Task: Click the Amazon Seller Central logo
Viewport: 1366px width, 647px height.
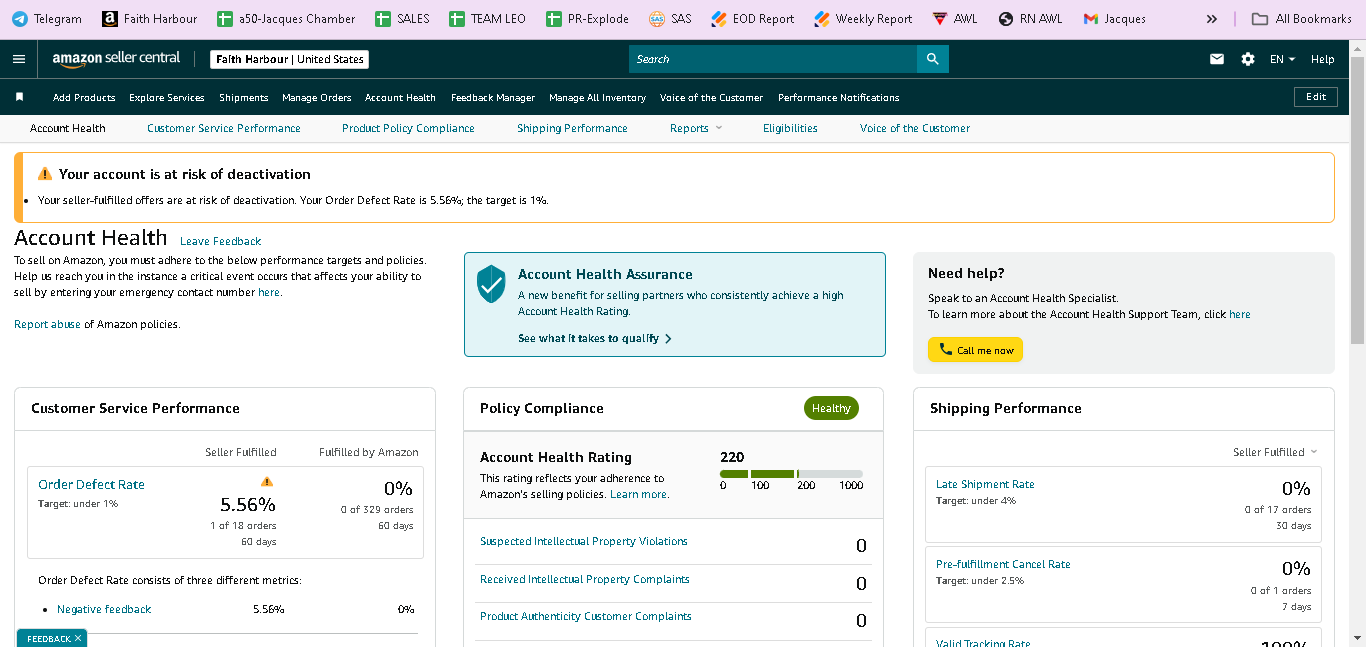Action: pyautogui.click(x=117, y=59)
